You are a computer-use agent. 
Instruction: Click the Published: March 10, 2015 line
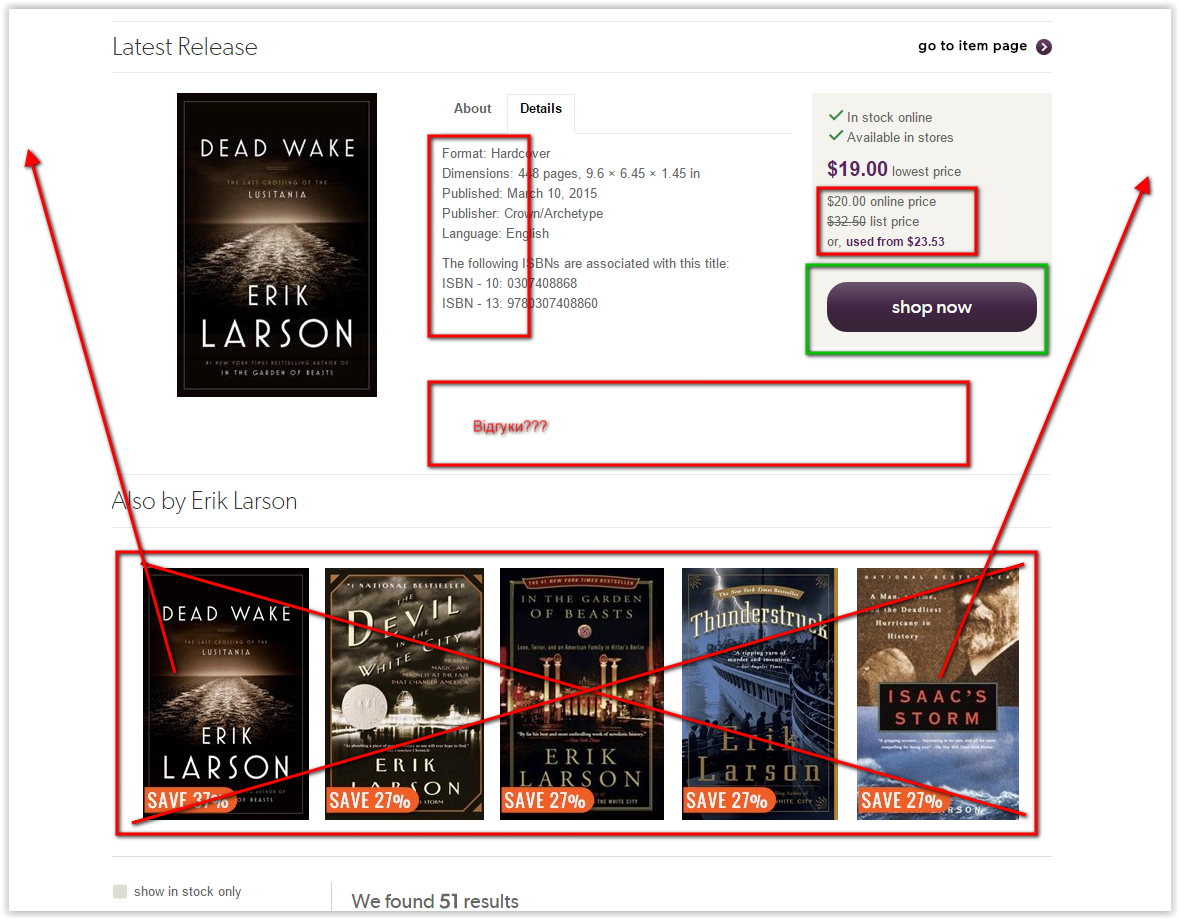coord(520,193)
